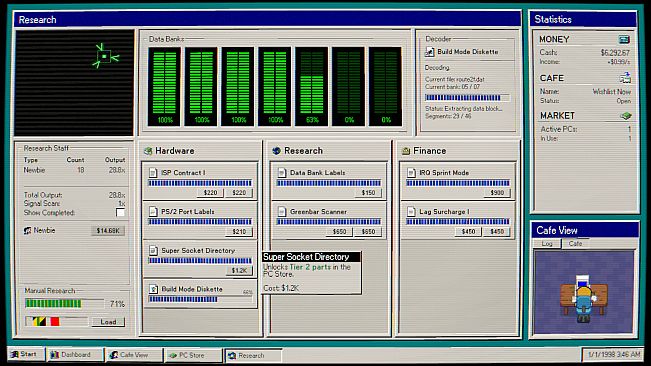Hire a Newbie for $14.68K
The height and width of the screenshot is (366, 651).
click(108, 230)
